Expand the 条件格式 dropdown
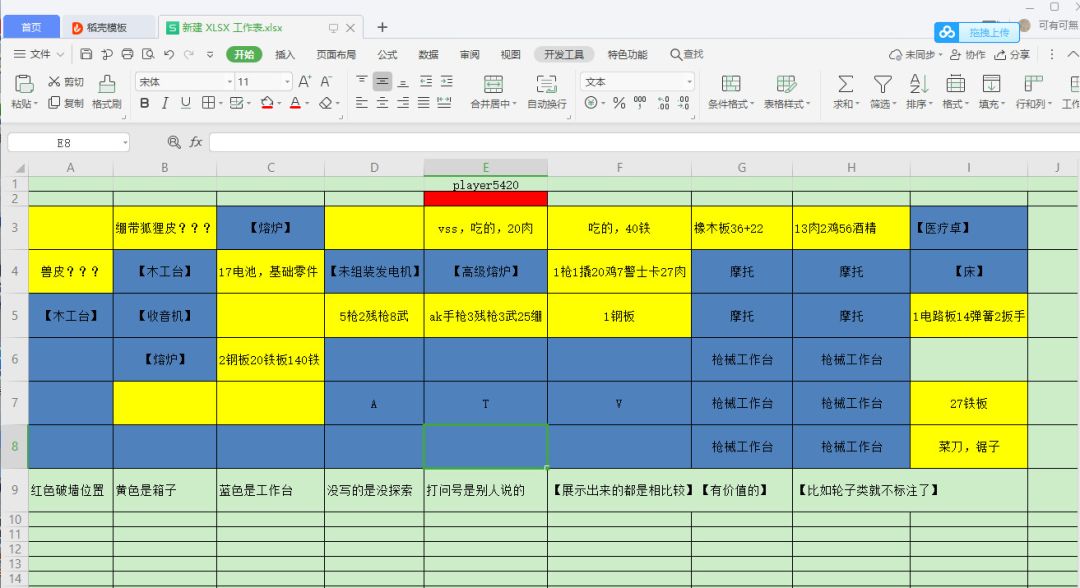 (x=752, y=104)
